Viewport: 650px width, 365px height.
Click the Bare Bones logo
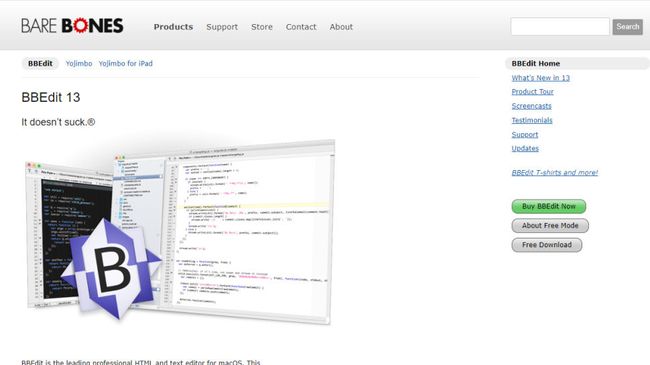(x=72, y=26)
